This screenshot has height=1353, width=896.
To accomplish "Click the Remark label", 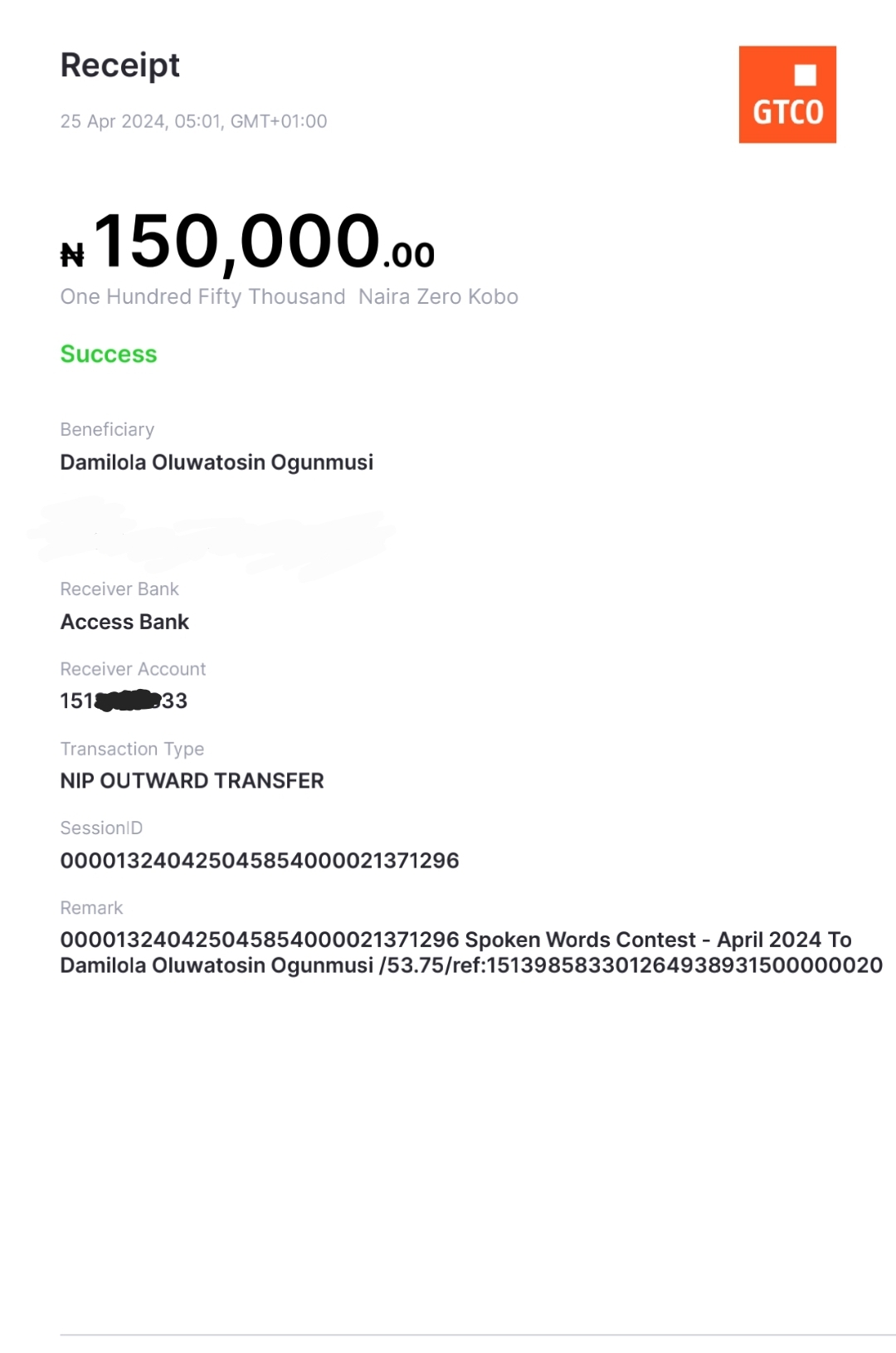I will 91,907.
